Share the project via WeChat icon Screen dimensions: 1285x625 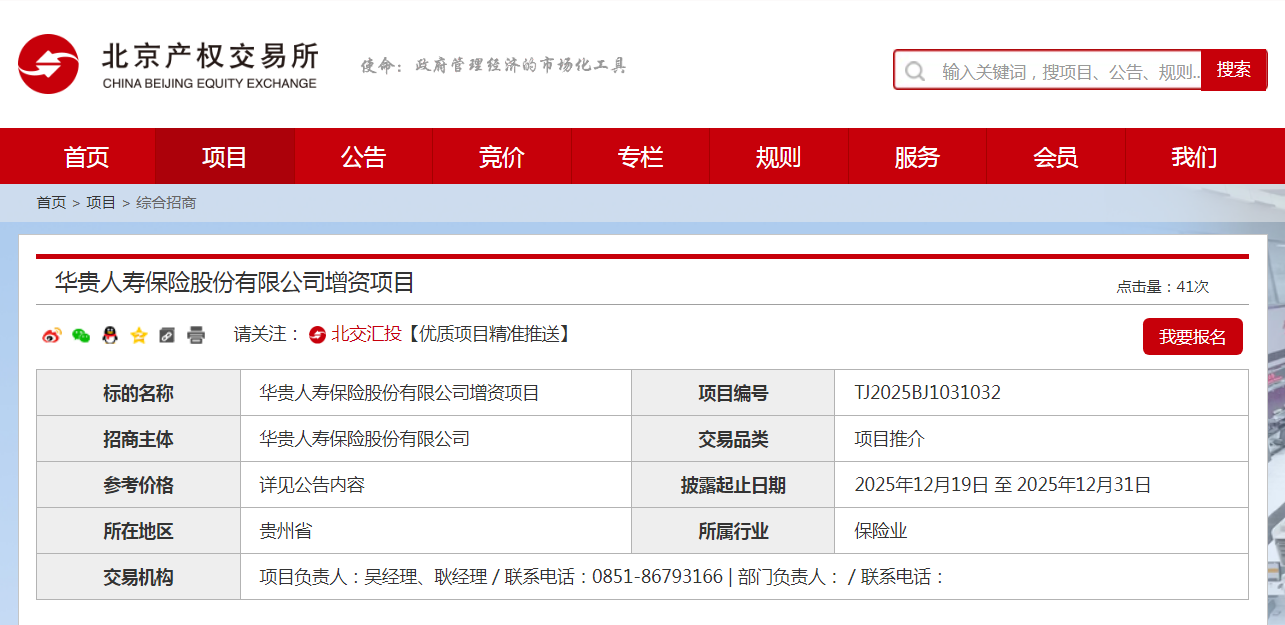pos(81,335)
